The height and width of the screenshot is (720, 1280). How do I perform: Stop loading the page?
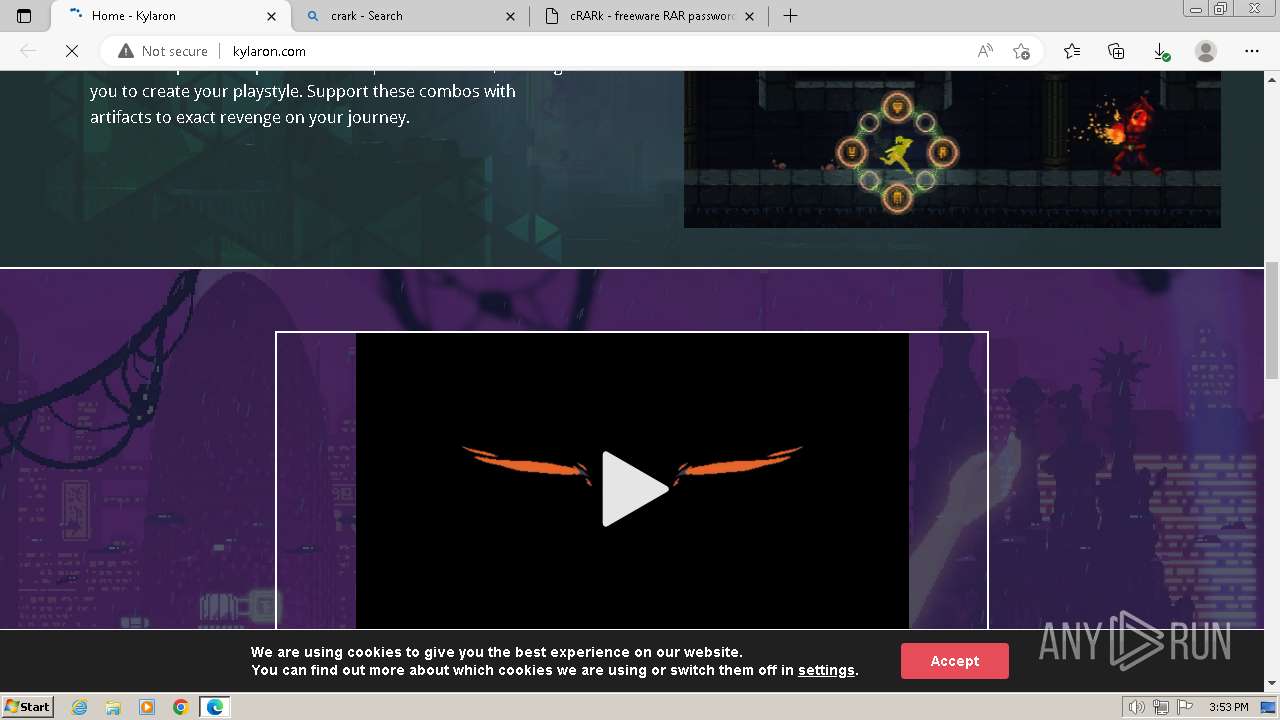(72, 51)
